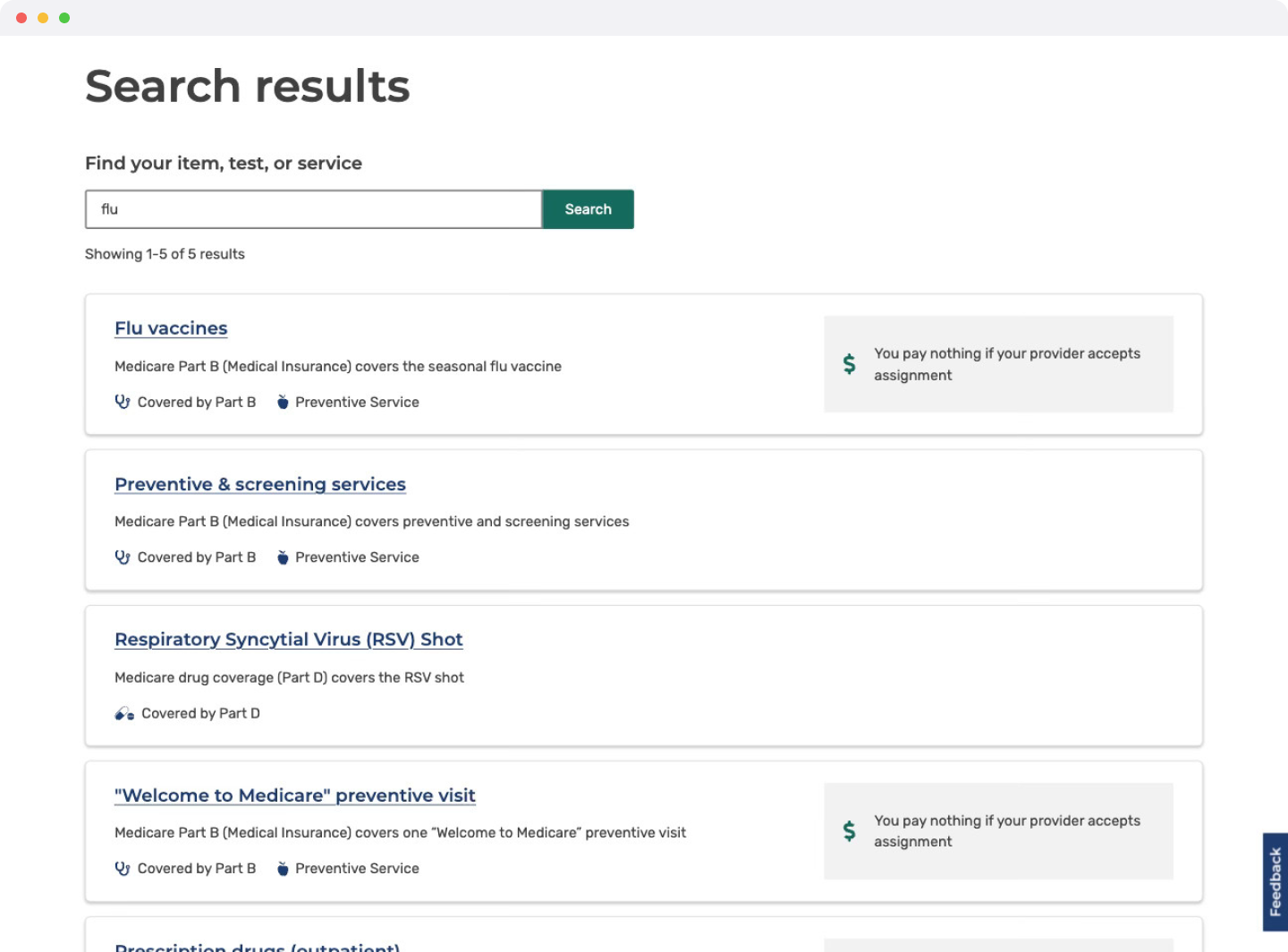Screen dimensions: 1288x952
Task: Click 'Preventive Service' in Preventive & screening card
Action: pos(357,557)
